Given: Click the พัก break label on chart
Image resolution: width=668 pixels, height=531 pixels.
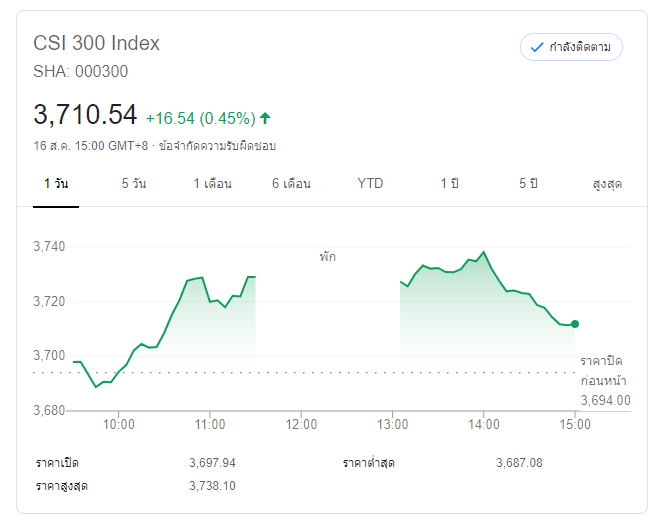Looking at the screenshot, I should (x=328, y=257).
